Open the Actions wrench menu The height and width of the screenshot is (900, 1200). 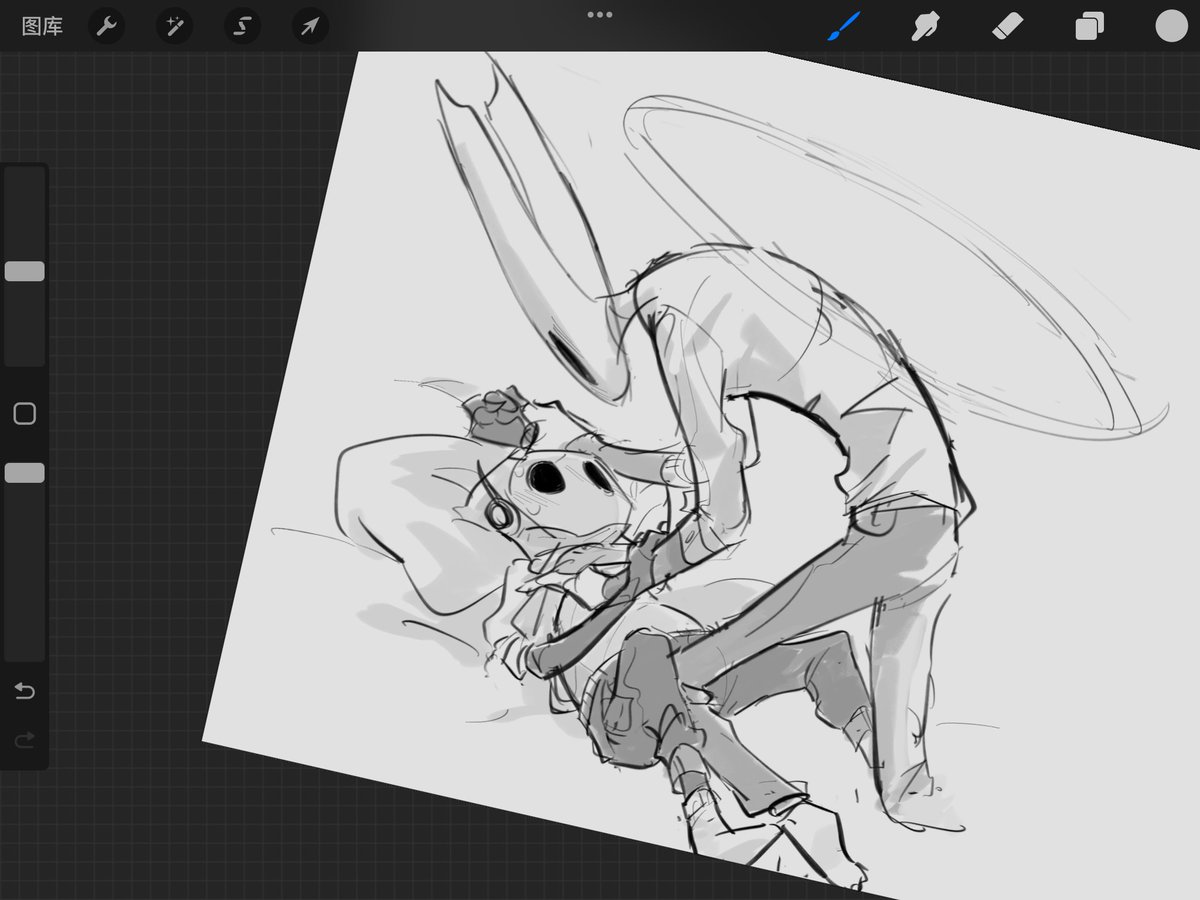tap(106, 26)
